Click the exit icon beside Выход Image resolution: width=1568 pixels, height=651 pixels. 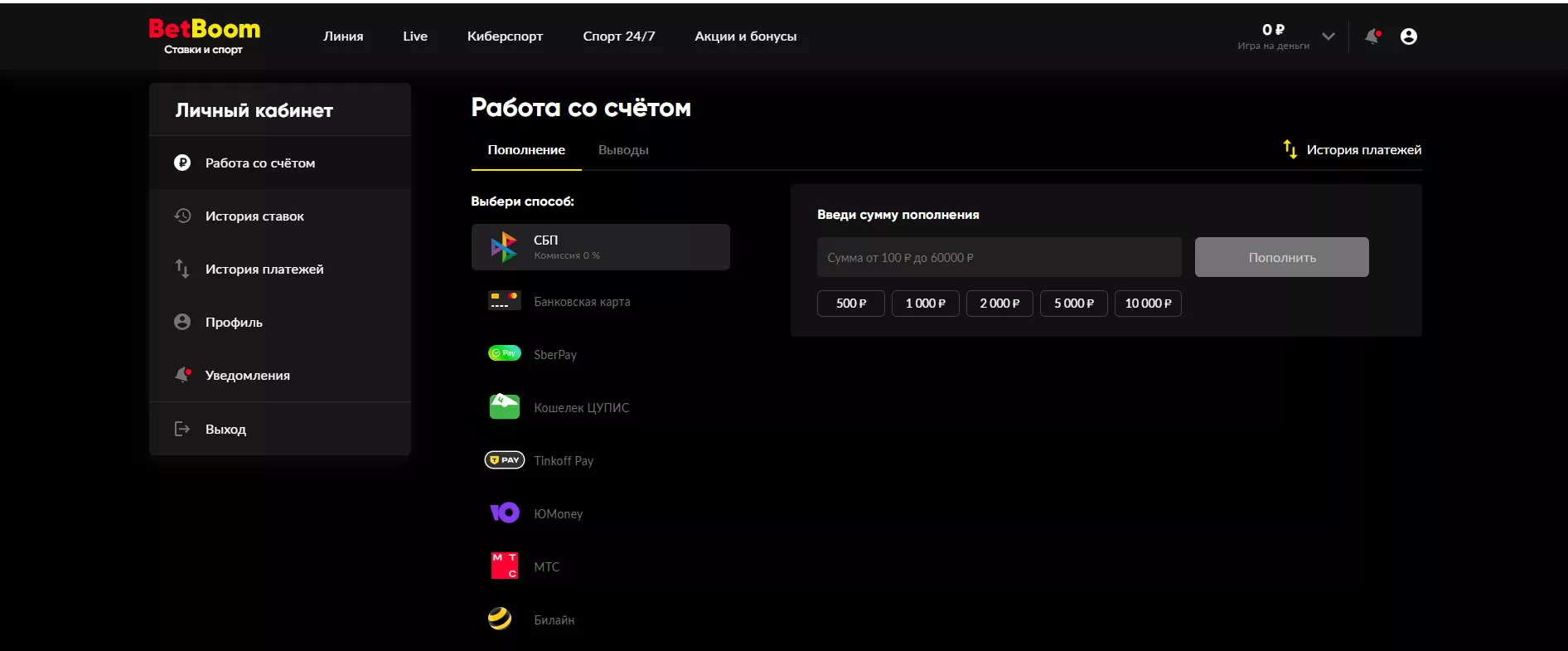point(182,429)
